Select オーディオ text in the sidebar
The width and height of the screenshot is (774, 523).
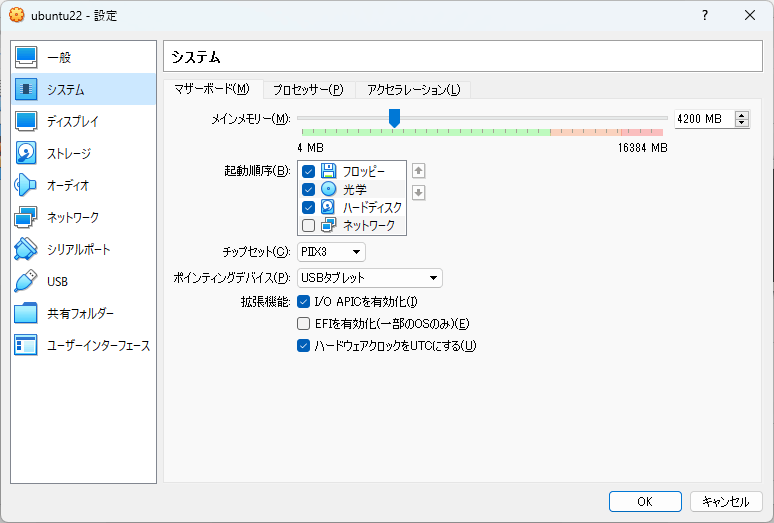click(x=68, y=186)
